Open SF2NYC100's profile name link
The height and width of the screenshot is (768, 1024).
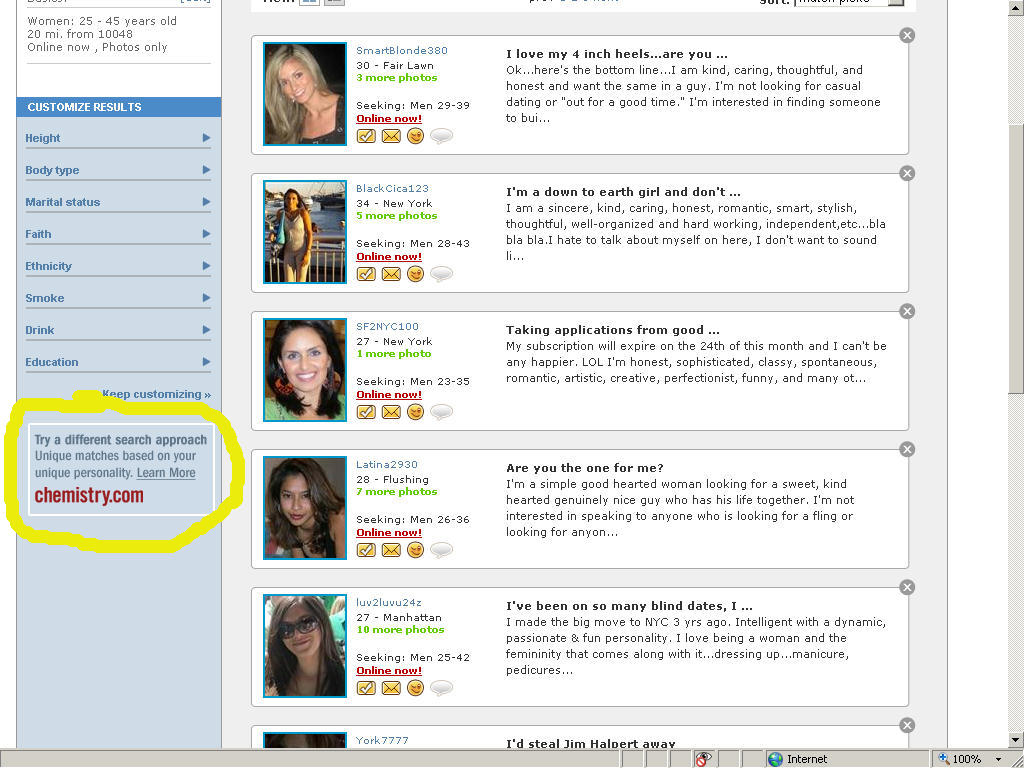387,327
